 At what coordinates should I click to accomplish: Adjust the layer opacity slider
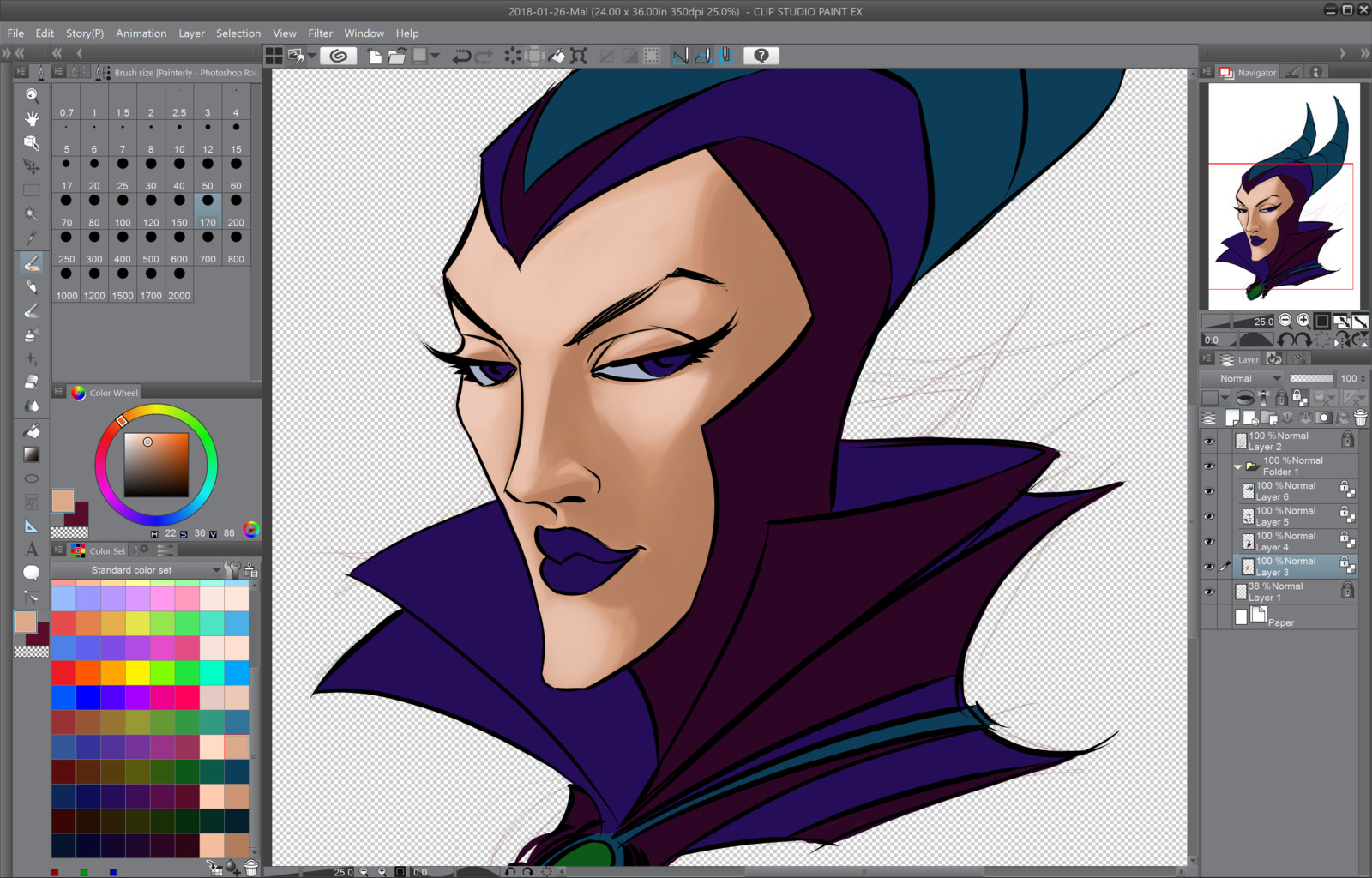(1311, 378)
